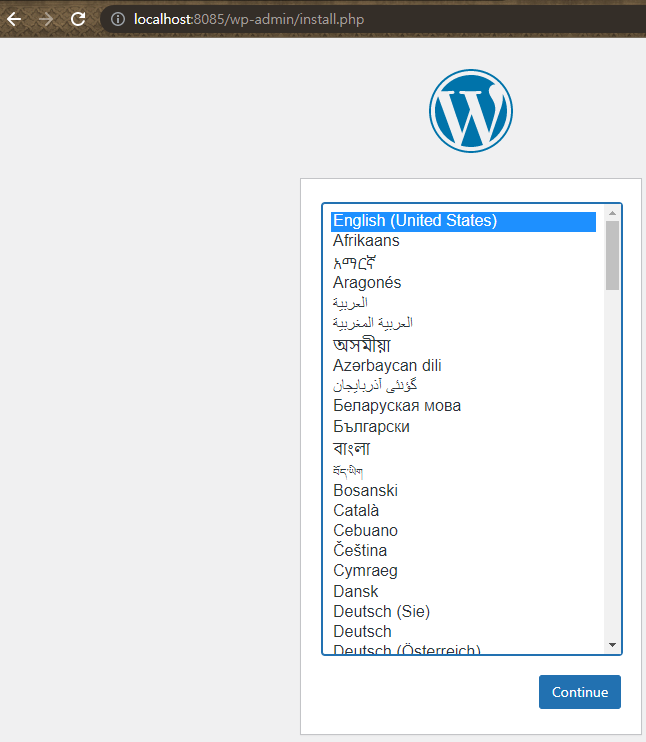Reload the page with the refresh icon
This screenshot has height=742, width=646.
click(78, 19)
